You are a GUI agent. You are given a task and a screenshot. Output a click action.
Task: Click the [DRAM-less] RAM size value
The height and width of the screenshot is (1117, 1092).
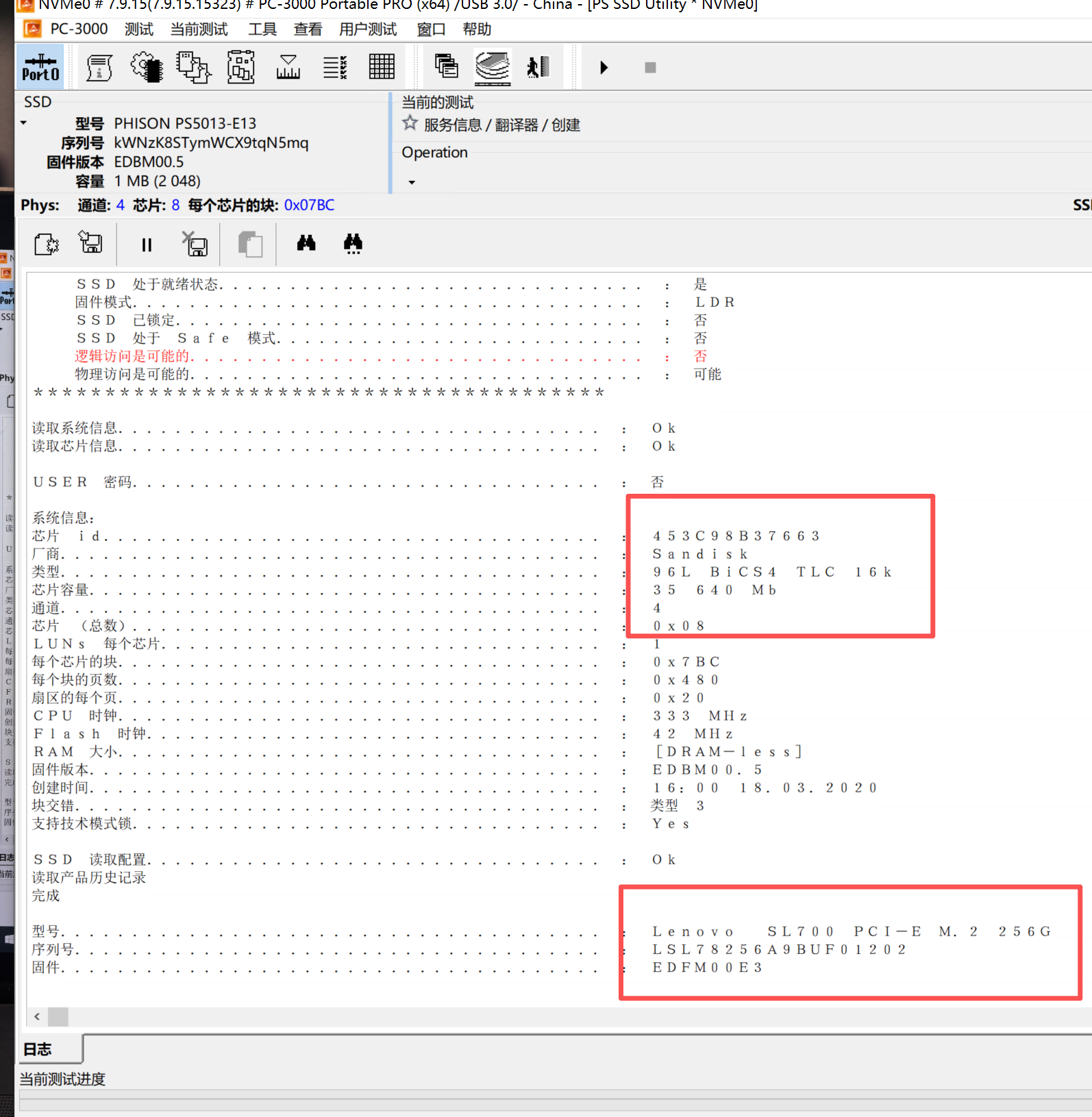pos(728,752)
